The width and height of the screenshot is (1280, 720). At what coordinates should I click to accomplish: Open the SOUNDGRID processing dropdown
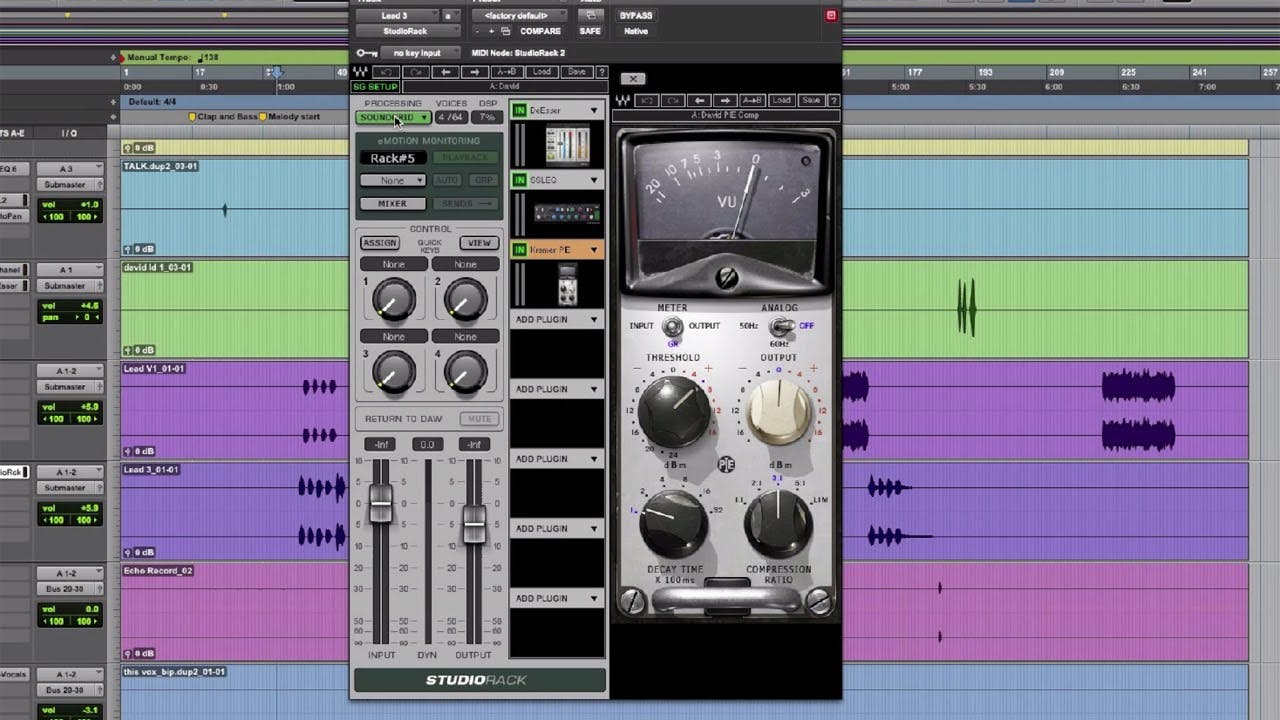[394, 119]
